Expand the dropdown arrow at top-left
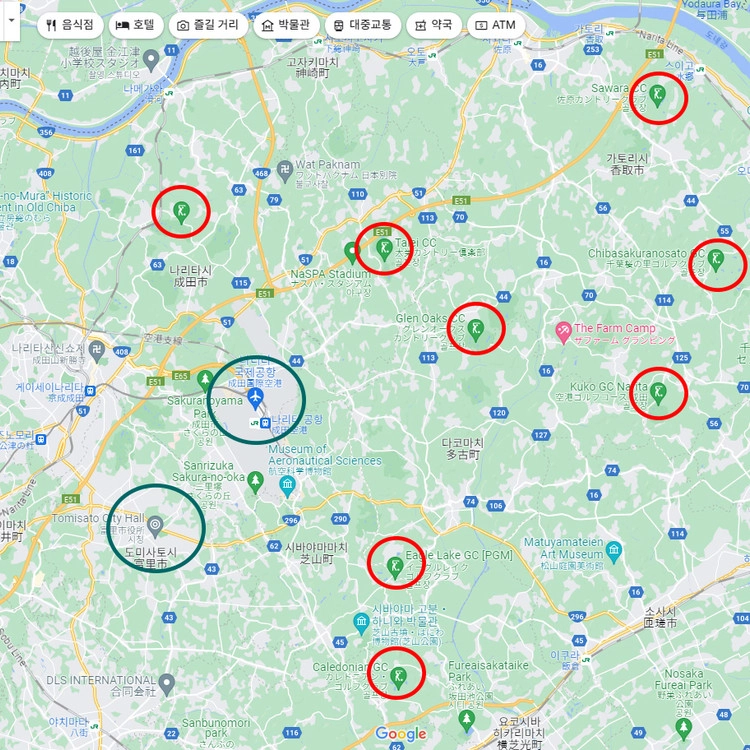The image size is (750, 750). [11, 21]
